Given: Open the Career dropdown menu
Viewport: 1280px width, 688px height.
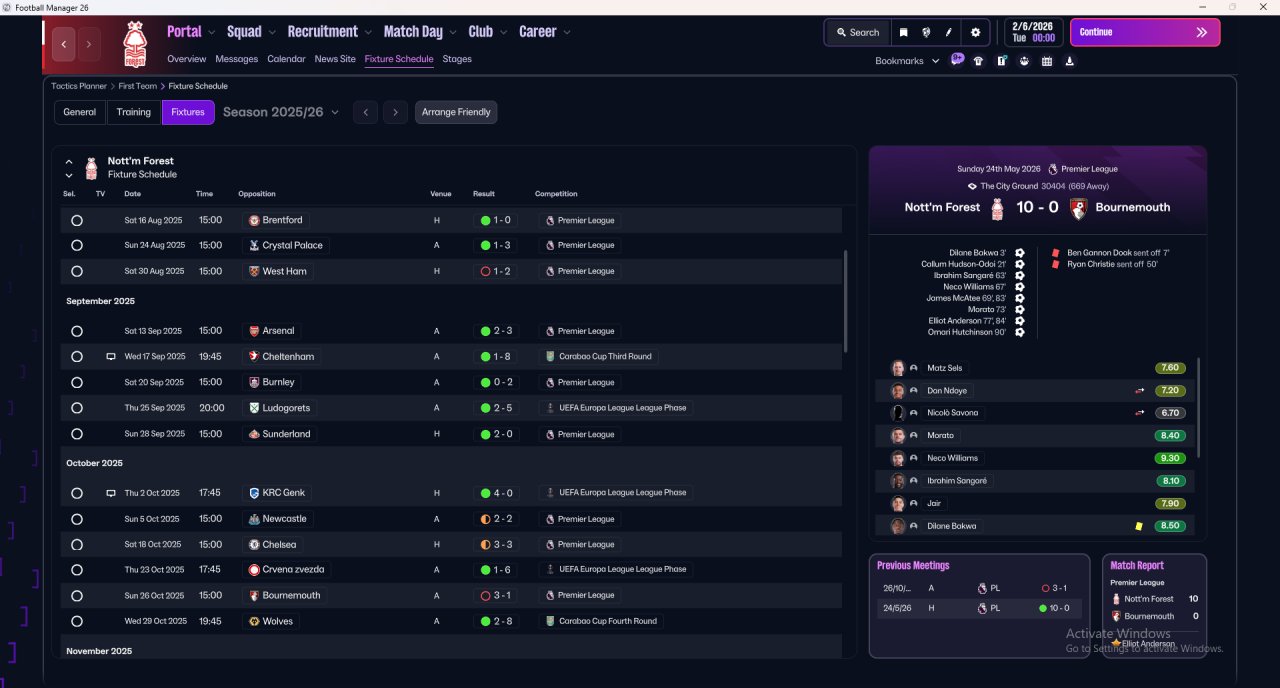Looking at the screenshot, I should (545, 32).
